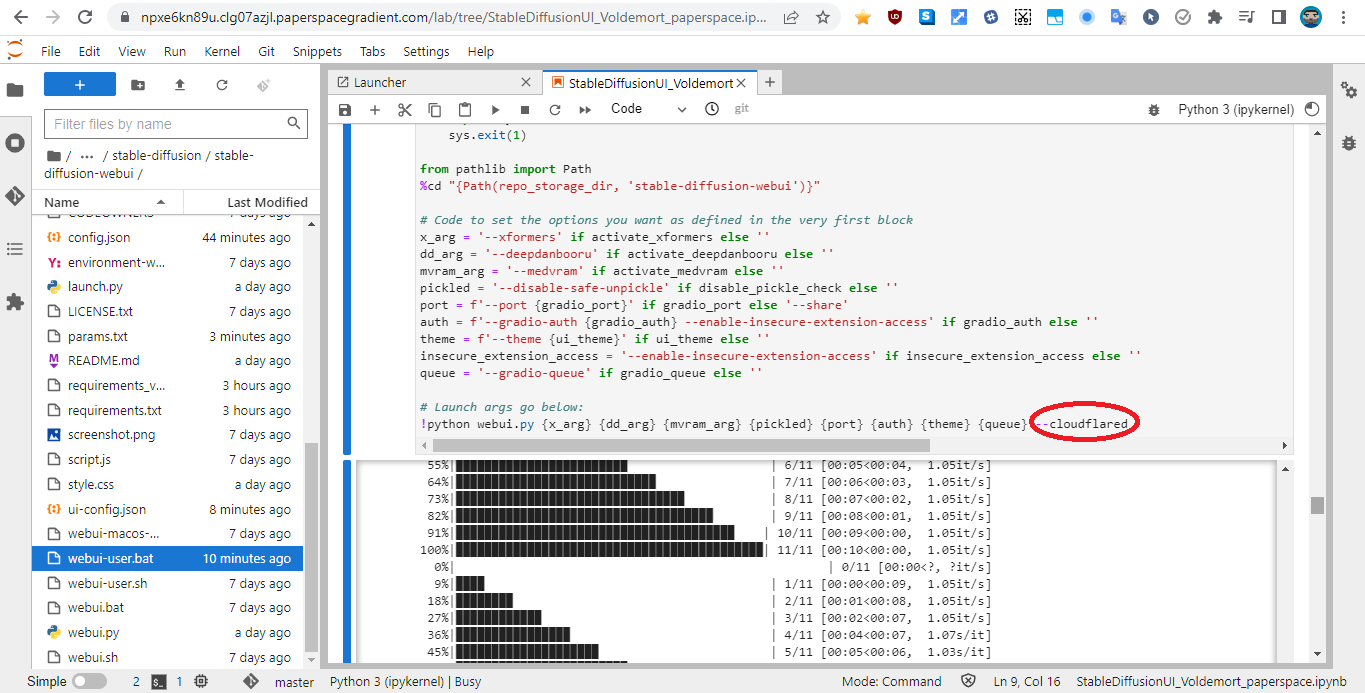Open the file browser in the left sidebar
The height and width of the screenshot is (693, 1365).
click(x=15, y=88)
